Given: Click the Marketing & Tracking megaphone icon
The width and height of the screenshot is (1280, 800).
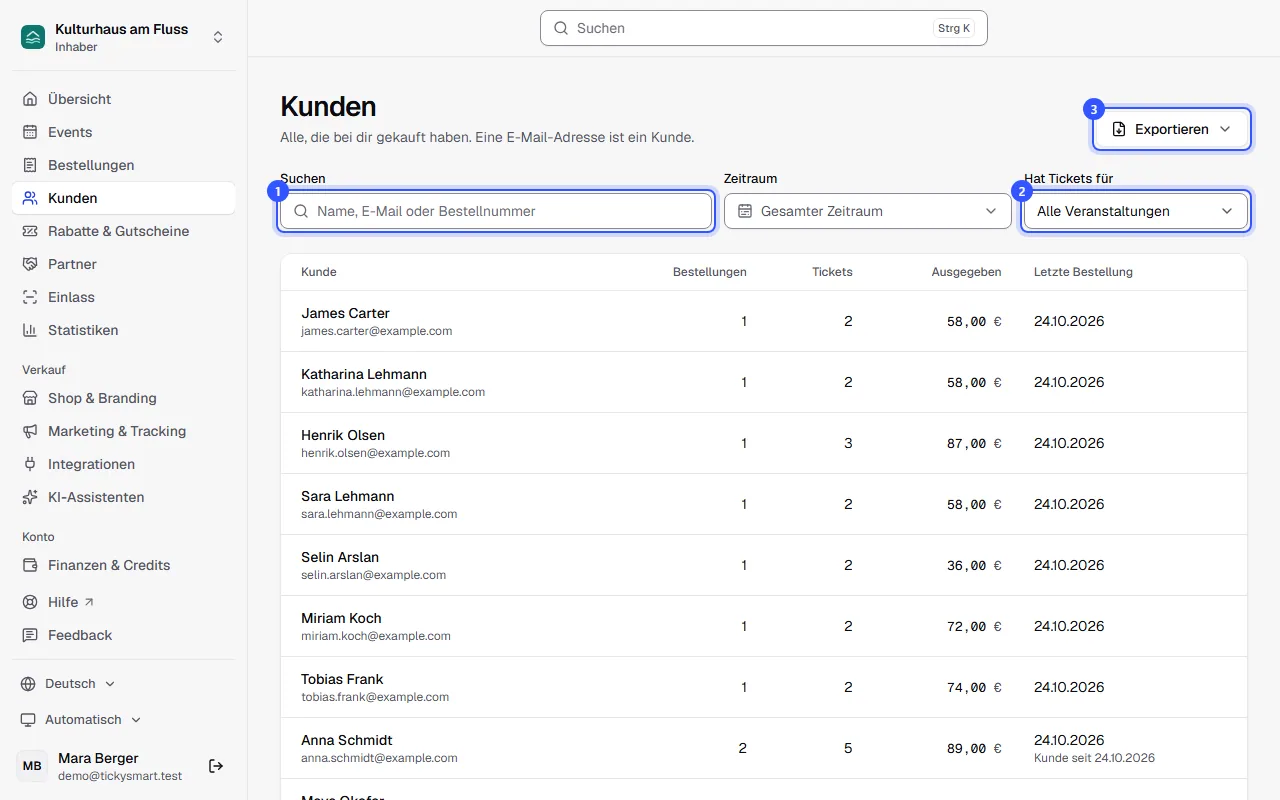Looking at the screenshot, I should [30, 431].
